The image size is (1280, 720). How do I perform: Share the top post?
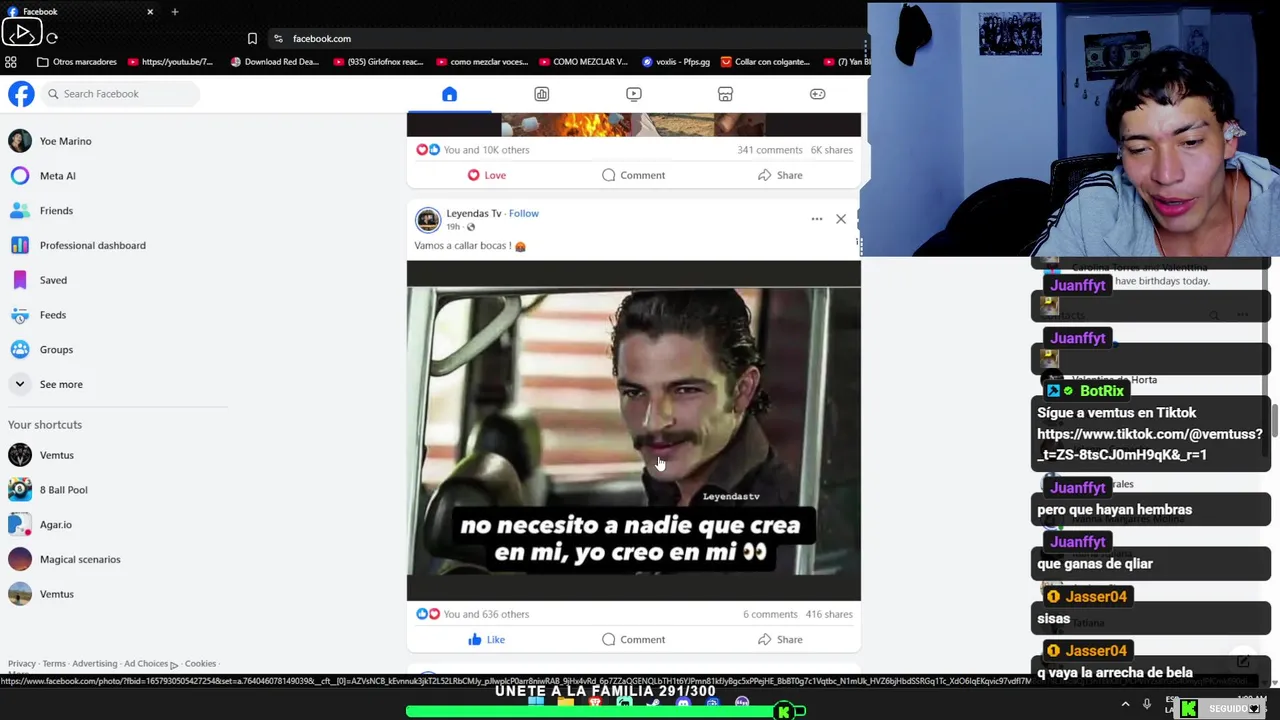(780, 175)
